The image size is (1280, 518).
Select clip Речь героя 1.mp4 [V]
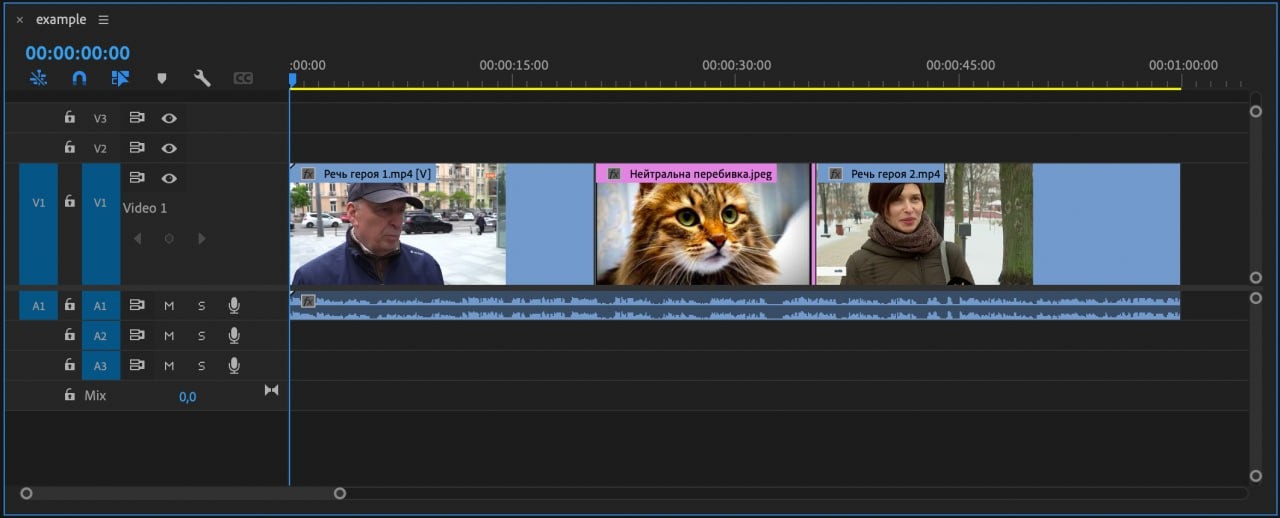point(441,224)
